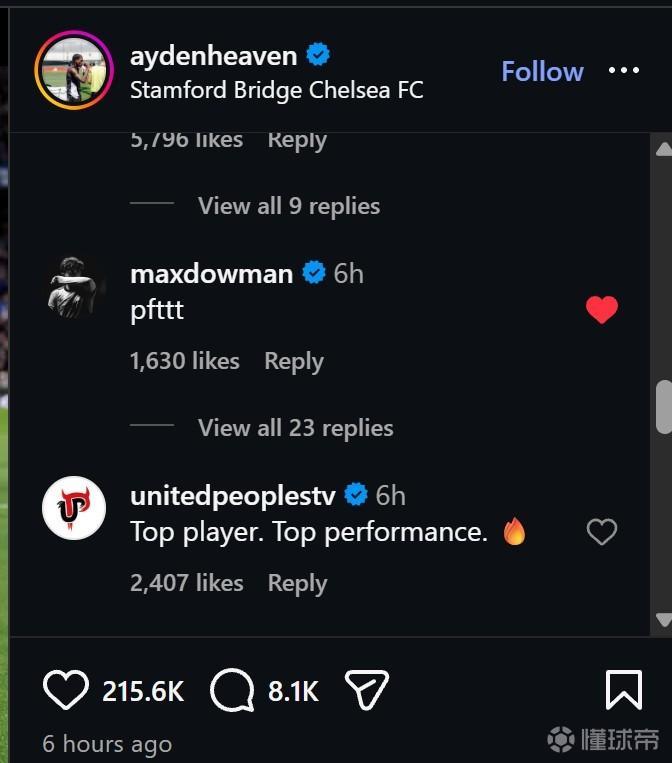Click maxdowman's profile avatar
Screen dimensions: 672x763
pos(74,287)
